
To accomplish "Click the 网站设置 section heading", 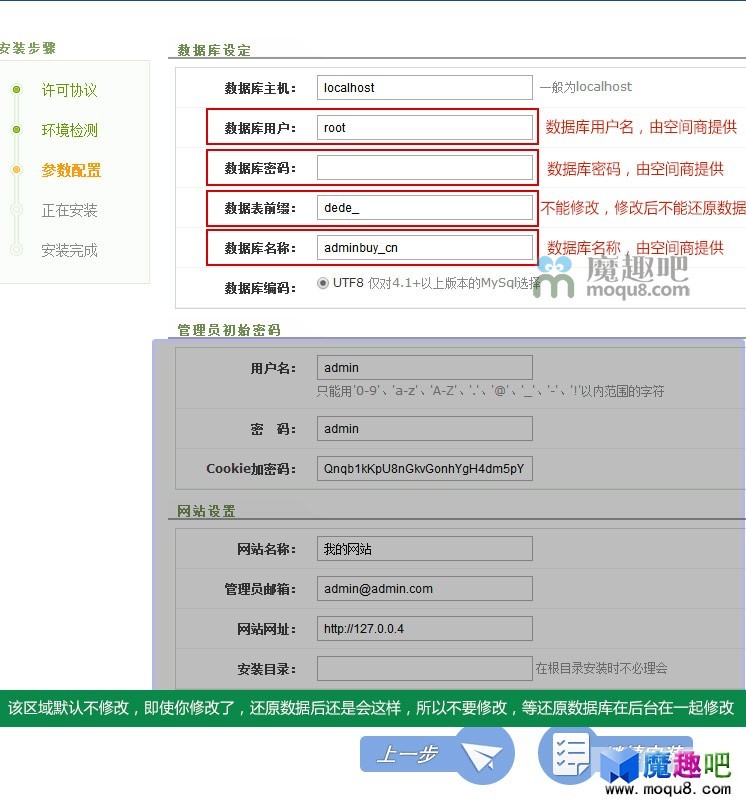I will (207, 511).
